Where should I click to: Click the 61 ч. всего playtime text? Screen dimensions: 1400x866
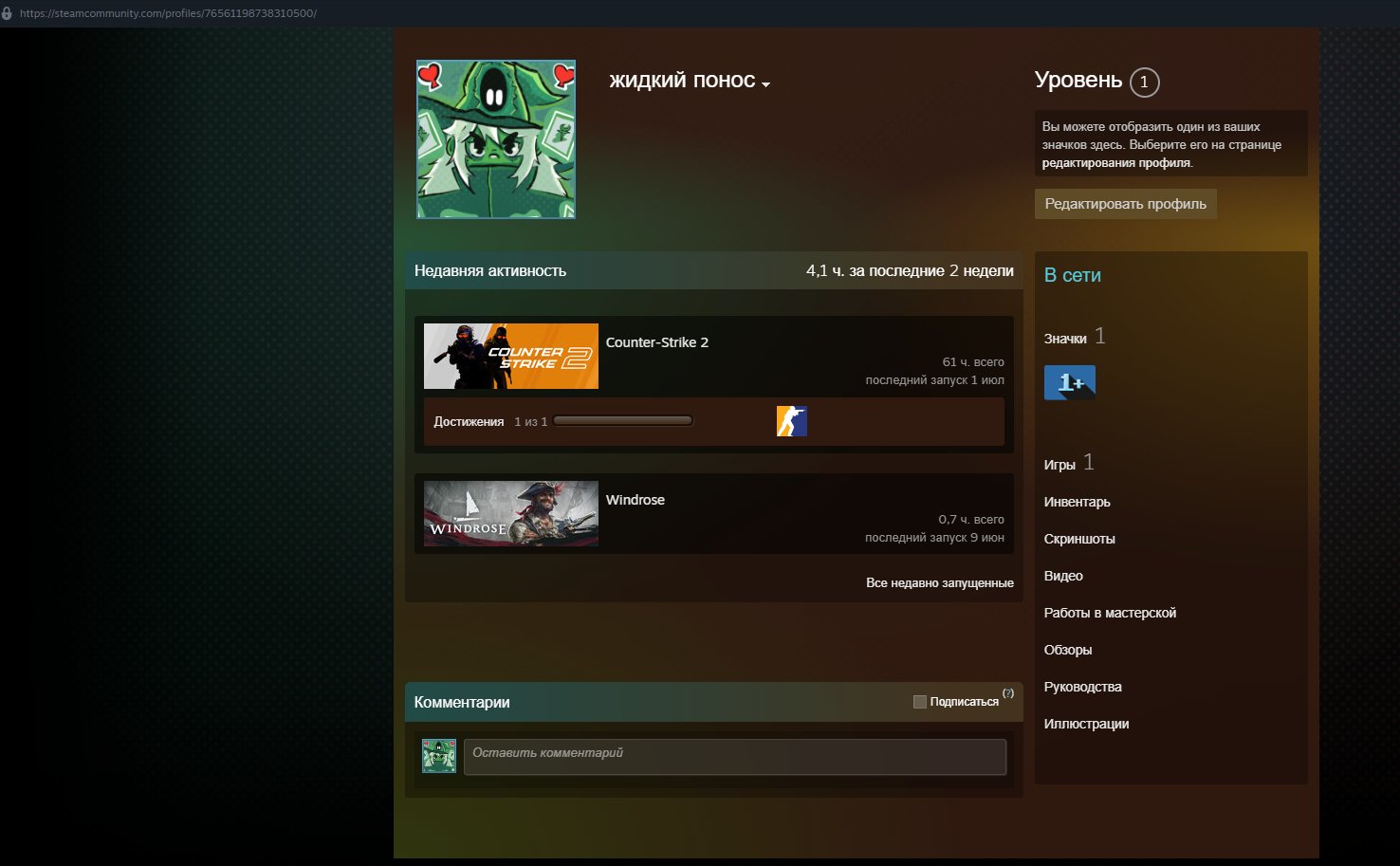[x=973, y=362]
